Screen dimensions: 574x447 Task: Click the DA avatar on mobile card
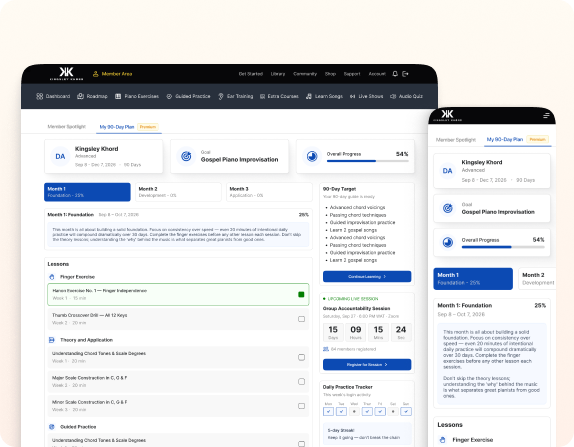[x=447, y=171]
